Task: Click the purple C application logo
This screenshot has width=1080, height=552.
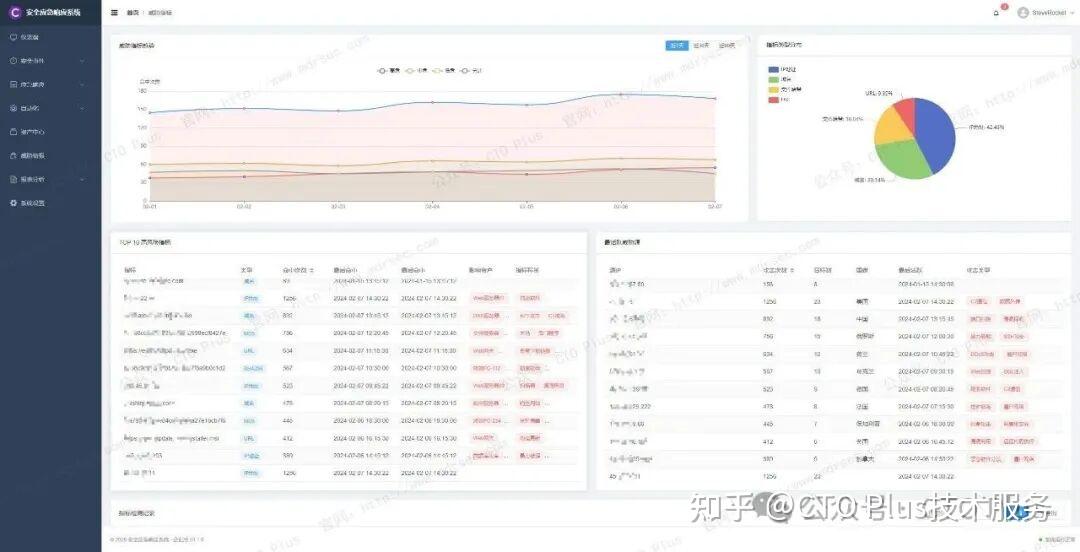Action: 15,12
